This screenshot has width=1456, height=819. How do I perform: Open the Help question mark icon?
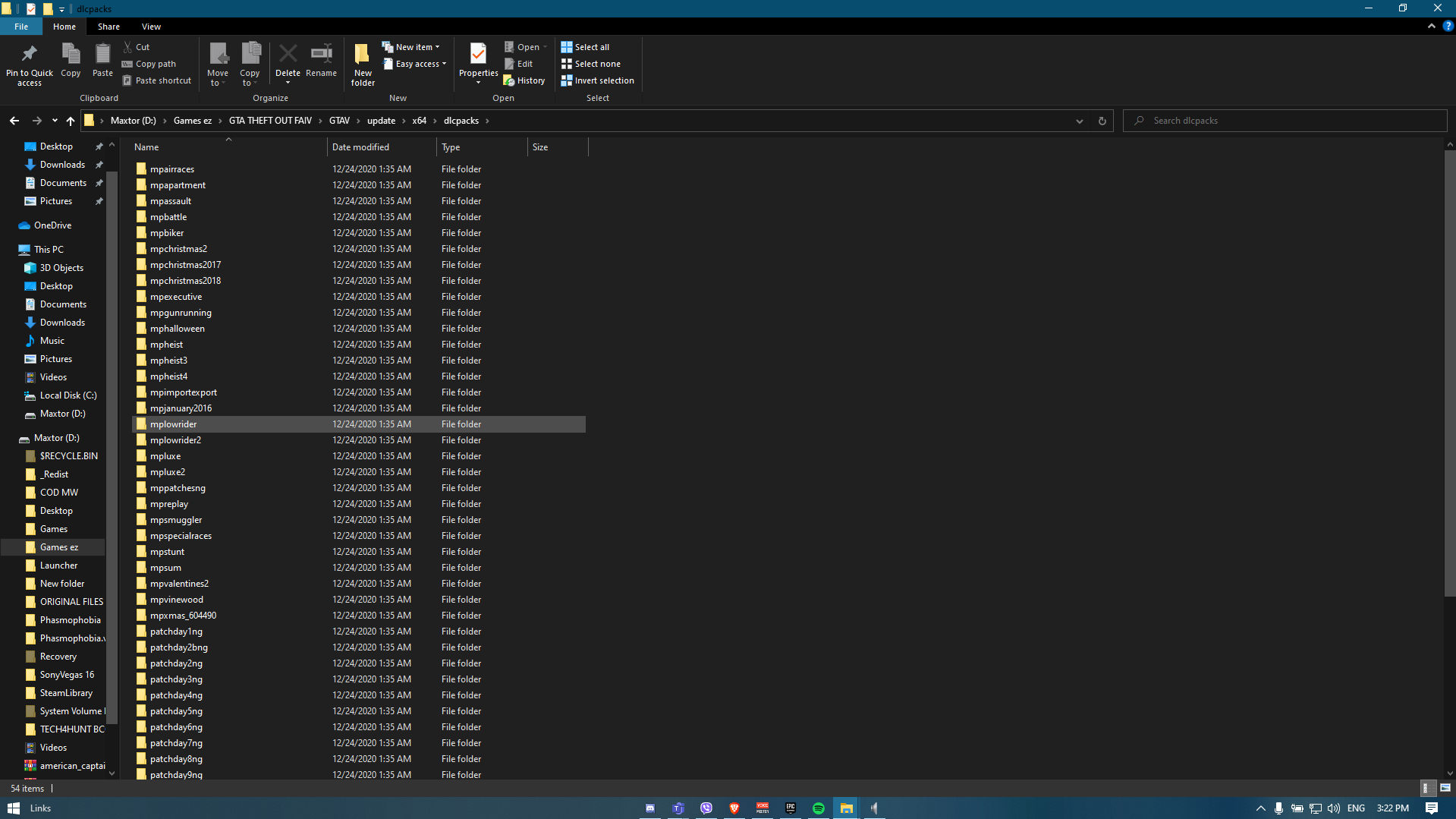1448,26
